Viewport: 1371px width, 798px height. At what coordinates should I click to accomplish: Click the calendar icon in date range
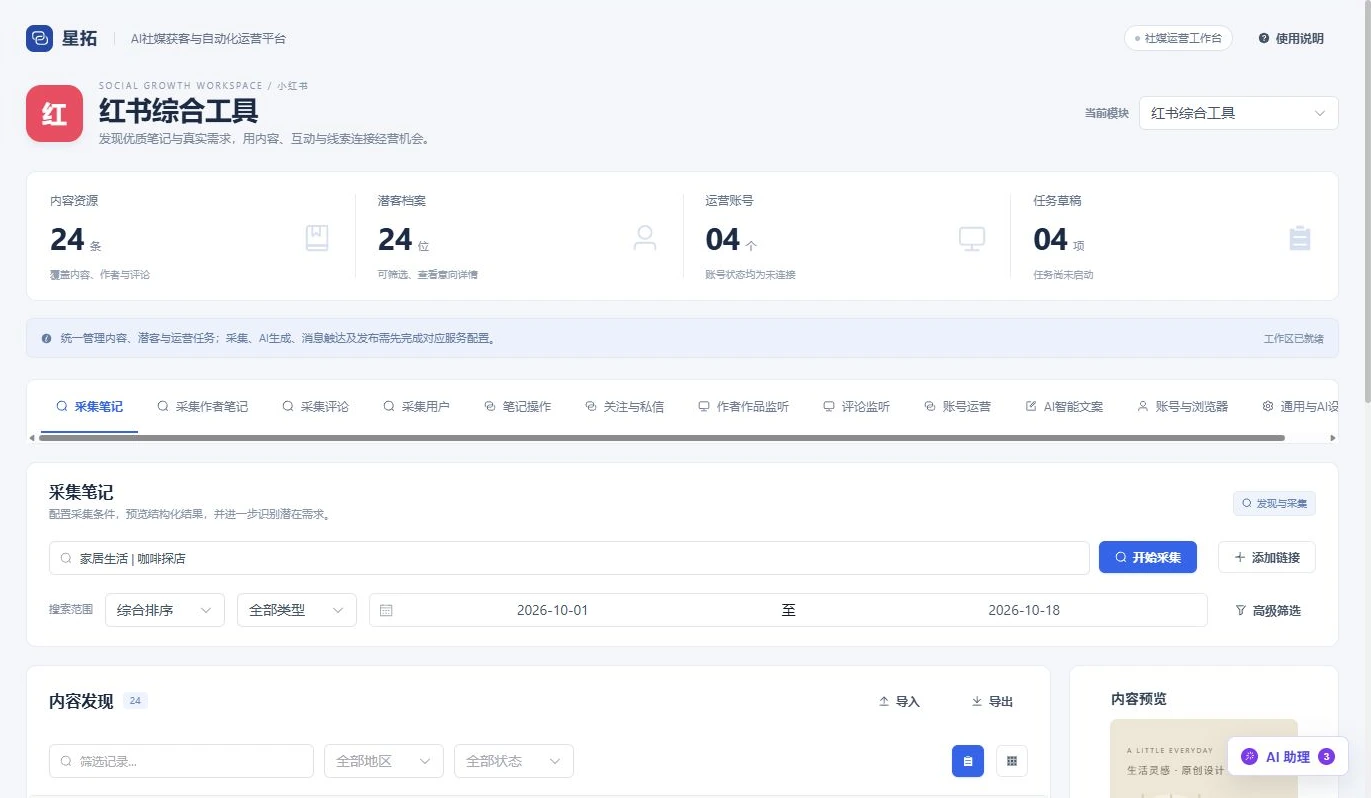coord(386,610)
